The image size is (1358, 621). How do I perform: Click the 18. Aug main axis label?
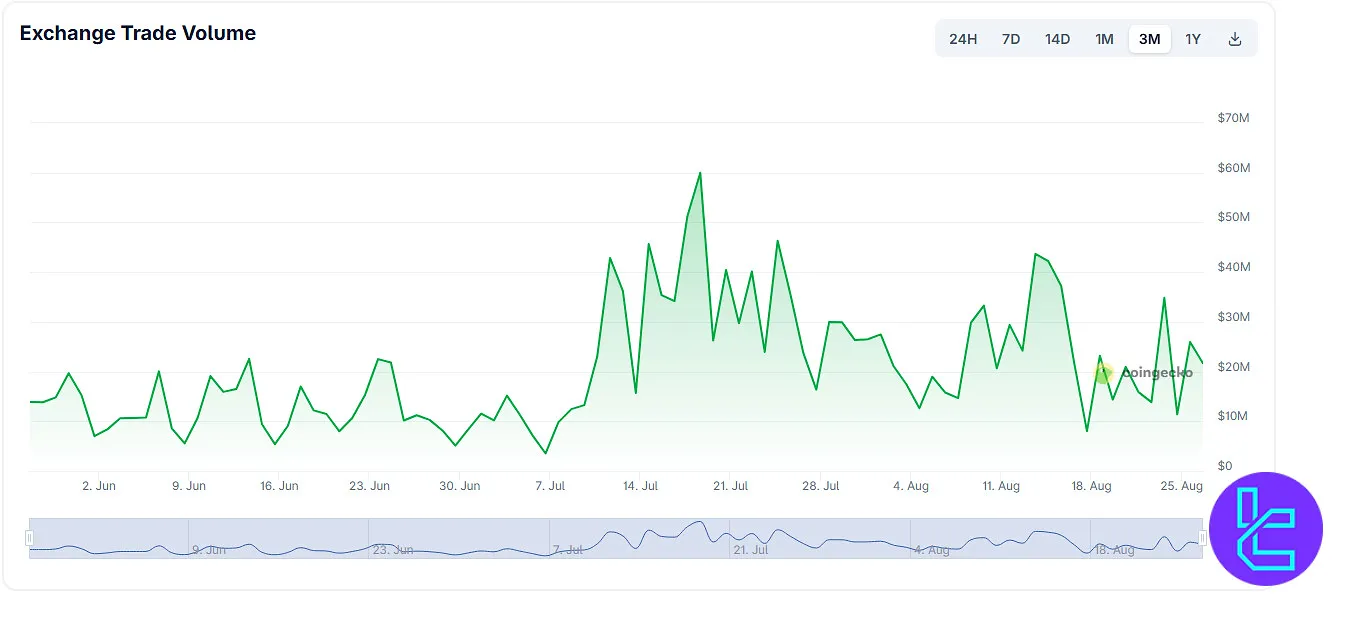1091,486
